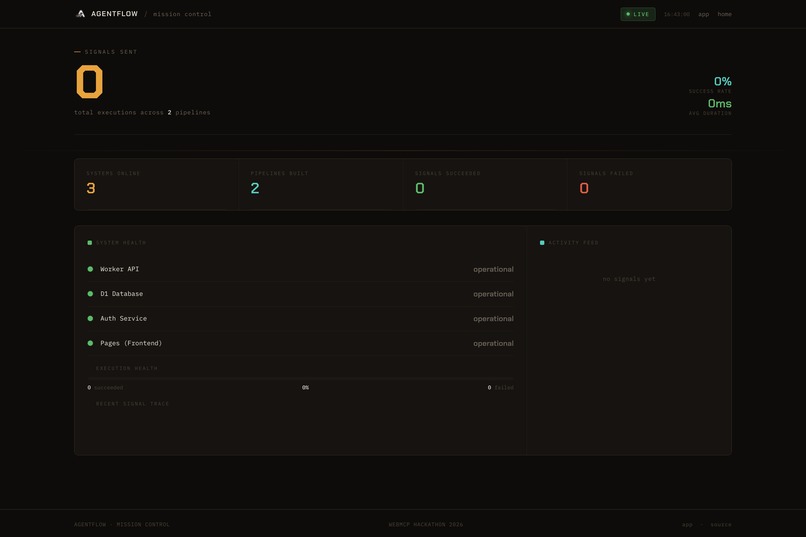
Task: Open the Signals Succeeded stat card
Action: click(485, 184)
